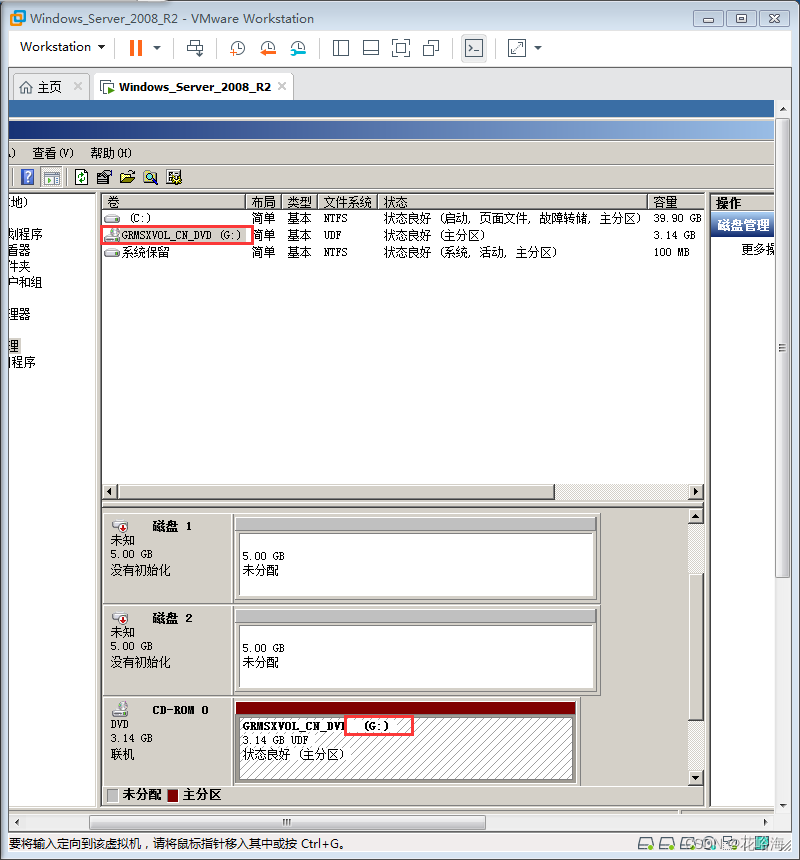The image size is (800, 860).
Task: Click the VM view vertical scroll-up arrow
Action: click(x=783, y=109)
